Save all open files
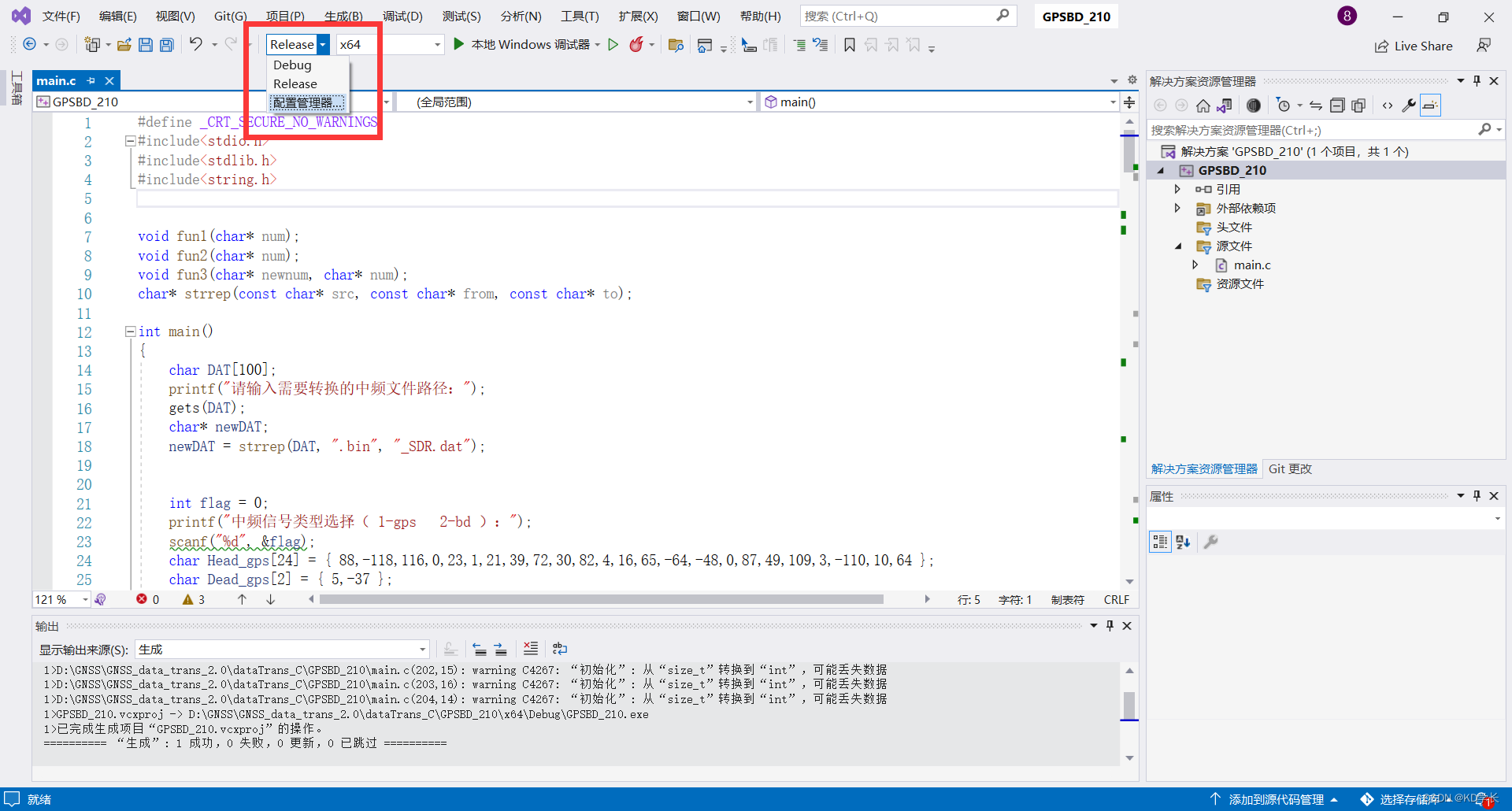The width and height of the screenshot is (1512, 811). 166,44
